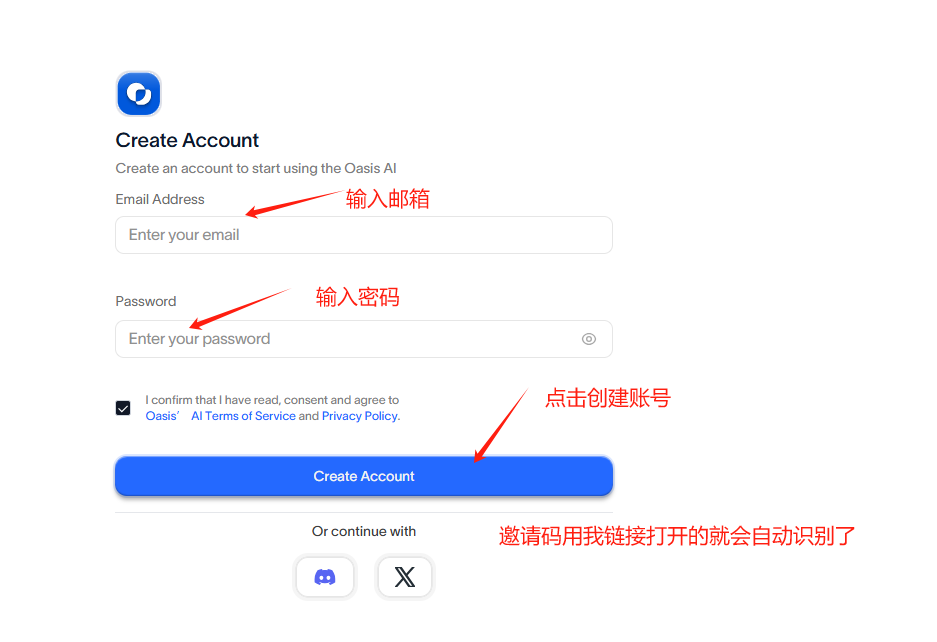
Task: Click the blue Create Account button
Action: click(x=364, y=476)
